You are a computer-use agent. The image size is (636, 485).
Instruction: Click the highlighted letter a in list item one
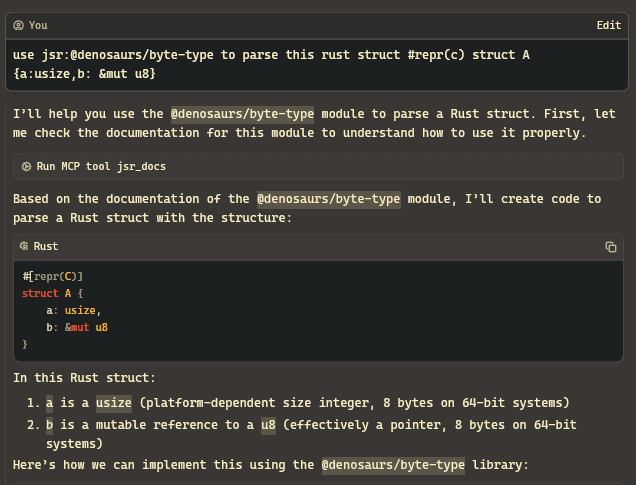(x=49, y=403)
